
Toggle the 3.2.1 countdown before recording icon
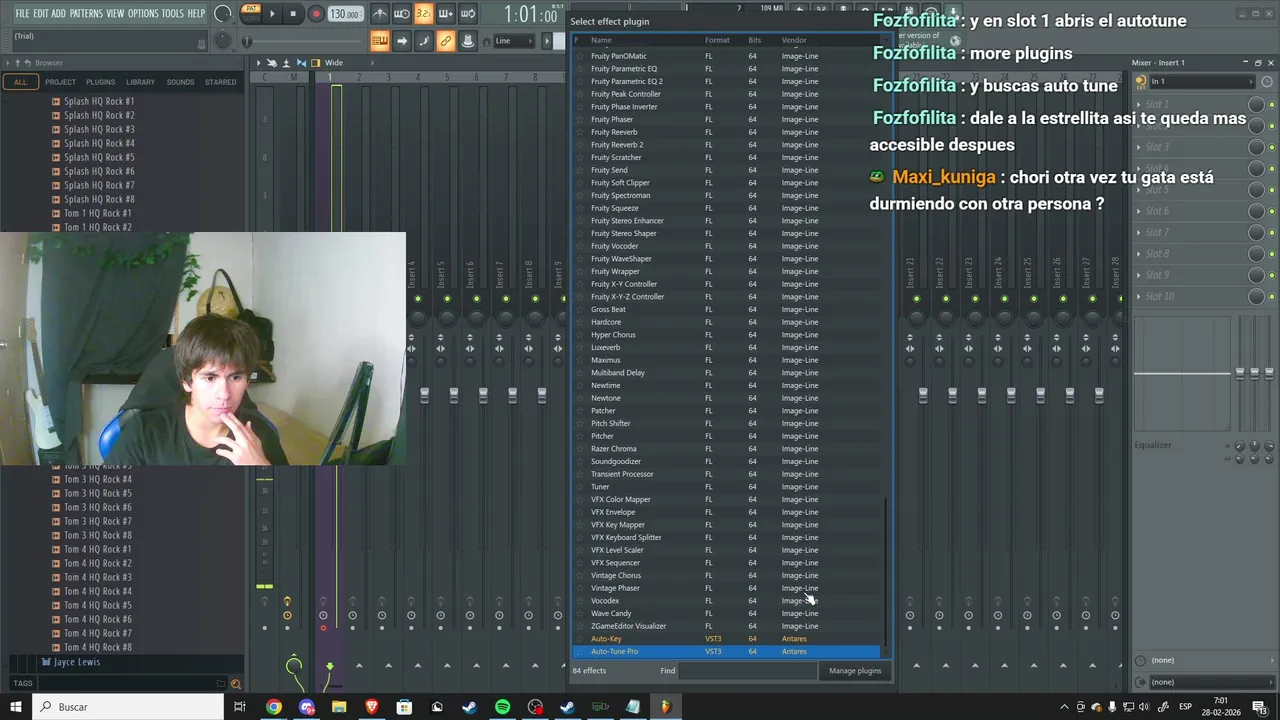(423, 14)
